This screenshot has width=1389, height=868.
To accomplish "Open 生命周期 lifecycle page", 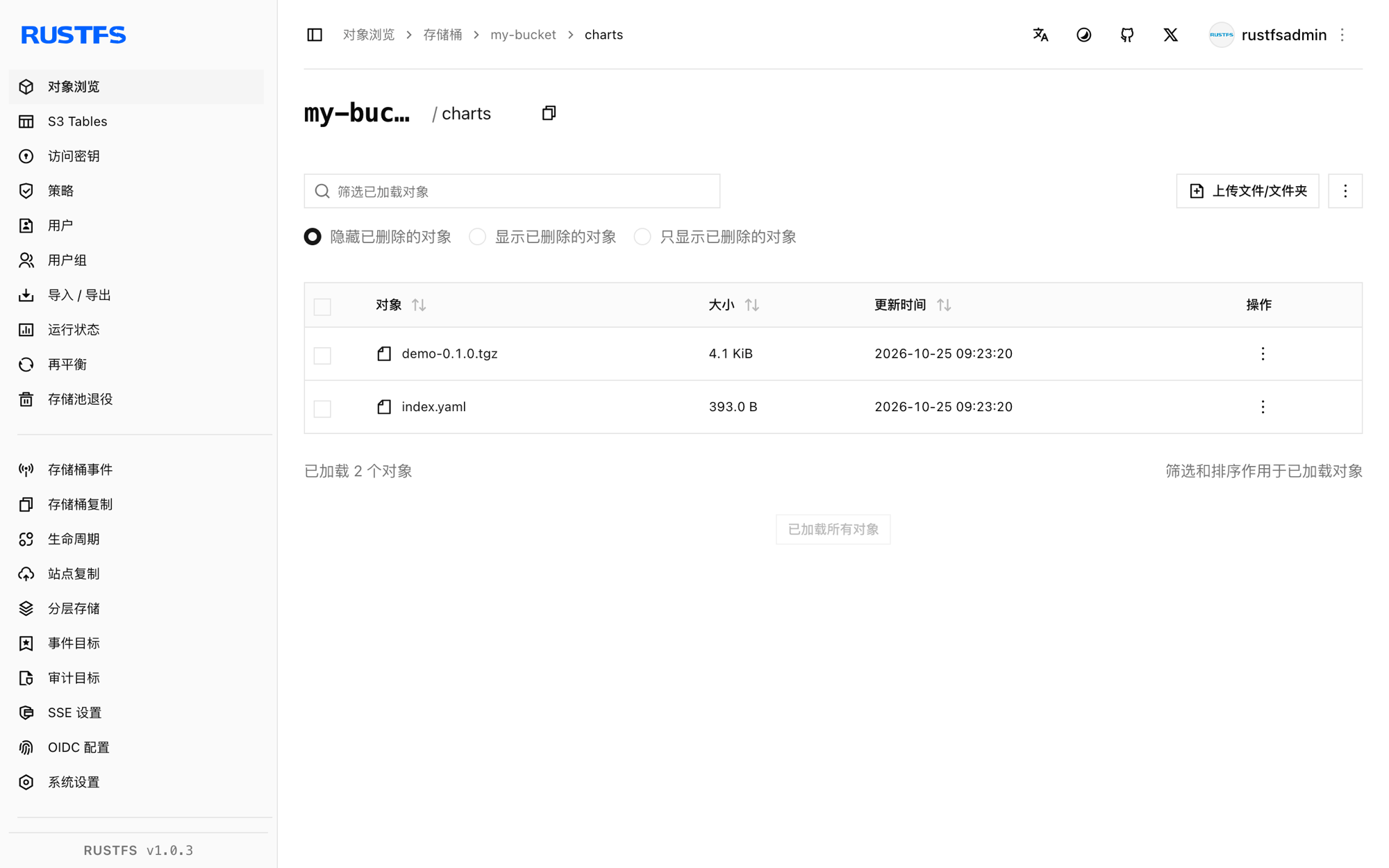I will (136, 540).
